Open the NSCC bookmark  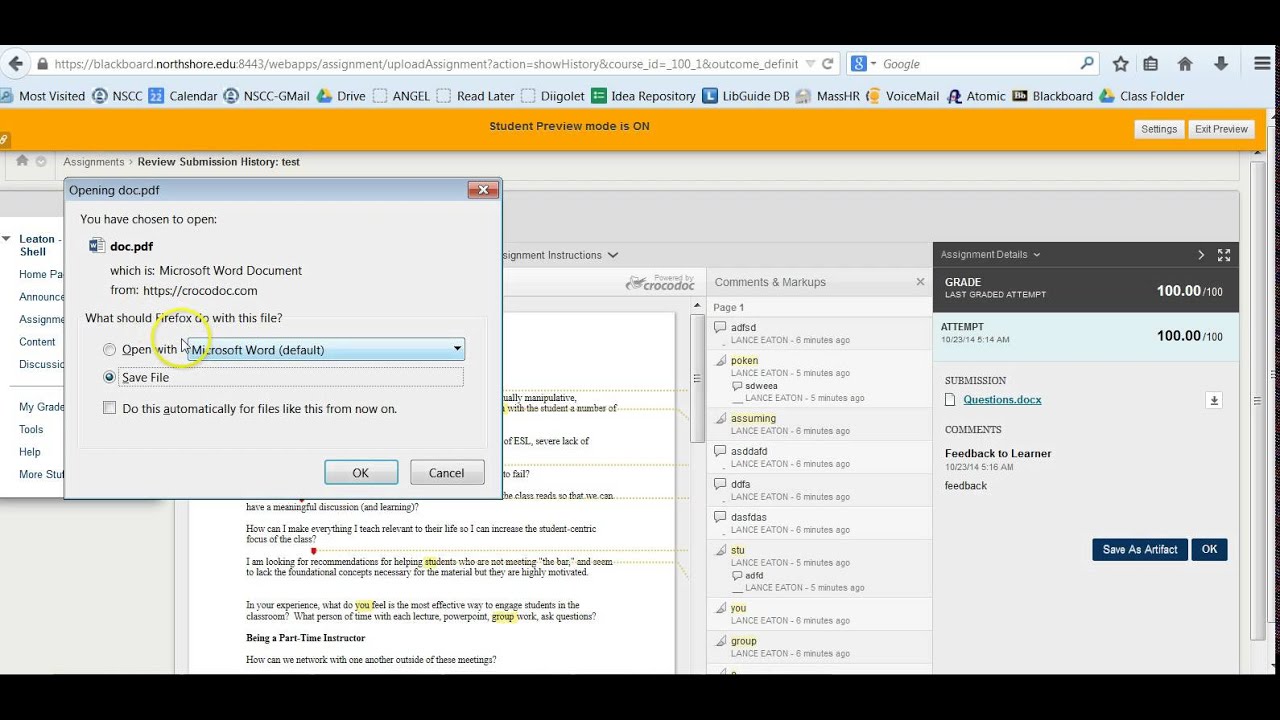click(x=117, y=96)
